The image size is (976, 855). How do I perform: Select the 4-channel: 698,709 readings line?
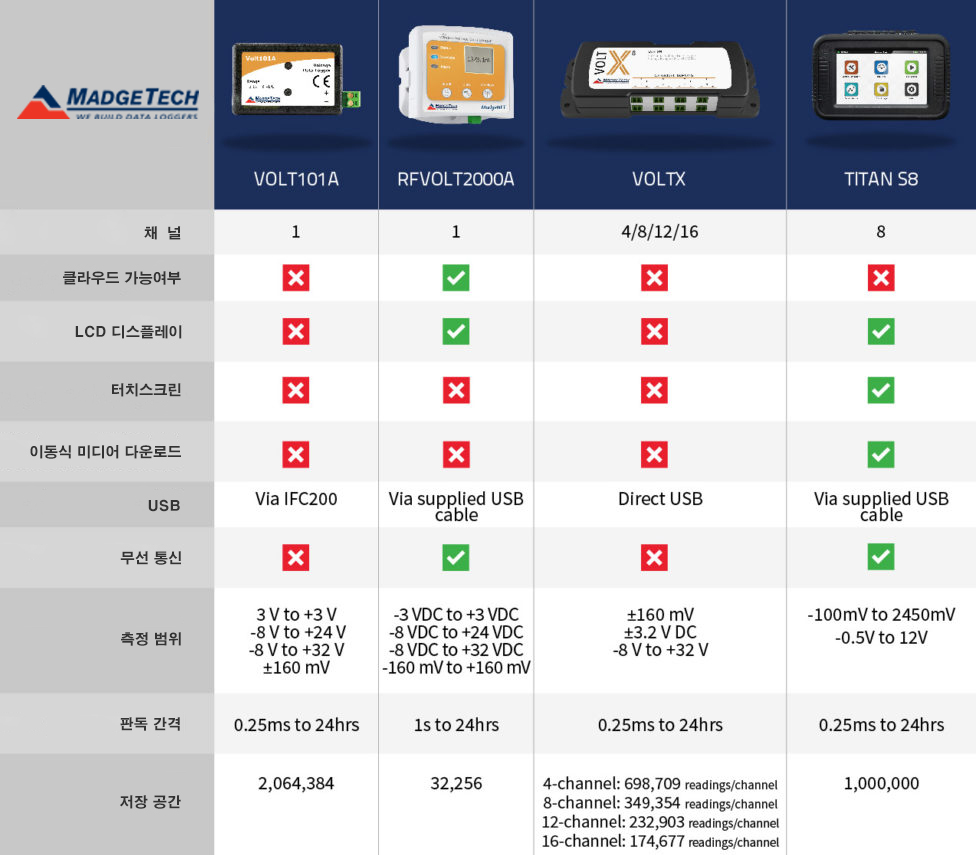660,784
